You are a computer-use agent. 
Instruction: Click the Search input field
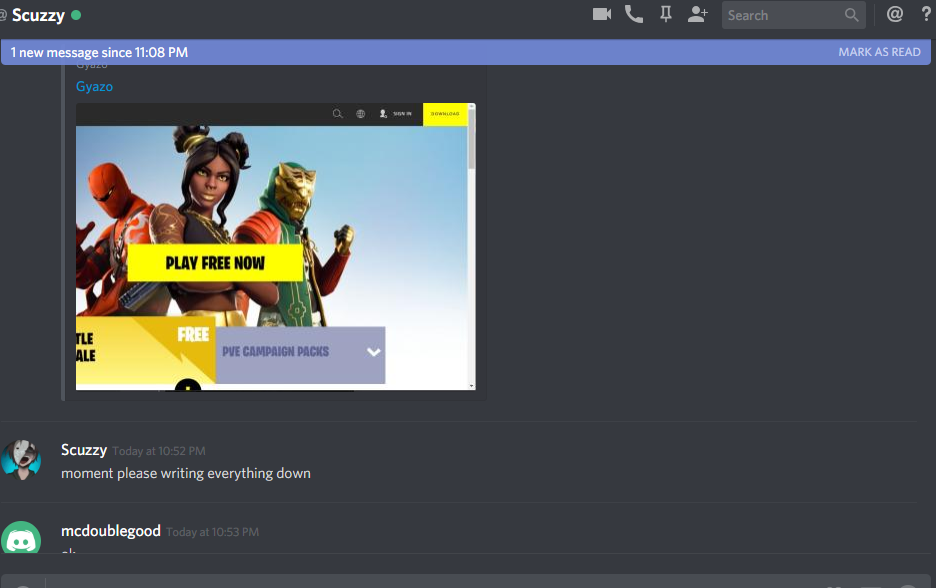point(793,15)
